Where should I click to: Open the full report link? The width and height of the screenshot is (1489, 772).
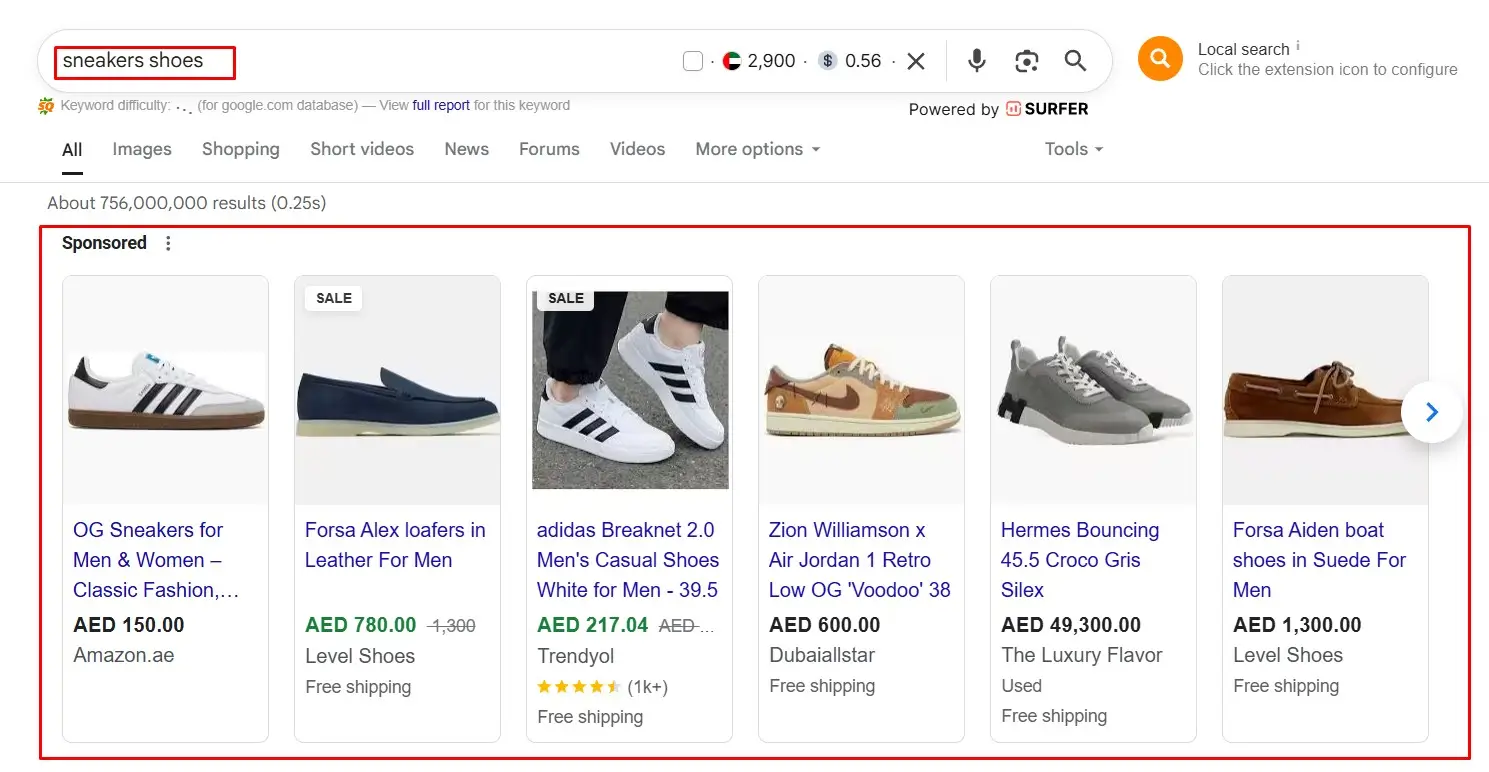[x=441, y=105]
